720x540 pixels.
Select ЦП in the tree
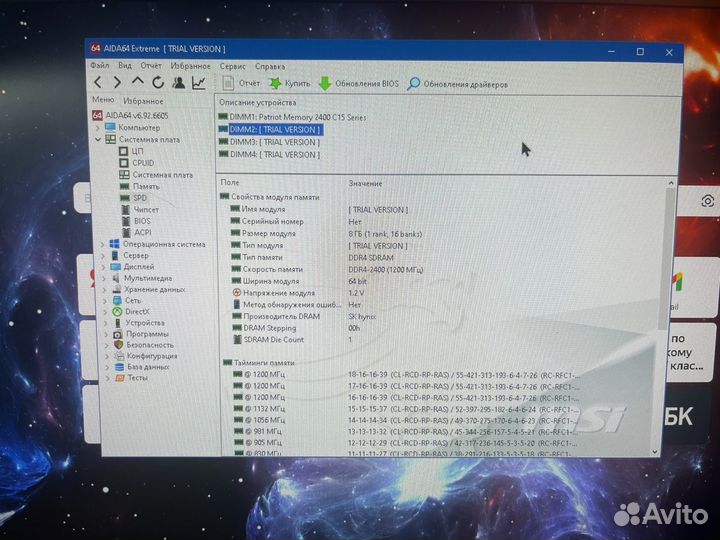click(132, 151)
